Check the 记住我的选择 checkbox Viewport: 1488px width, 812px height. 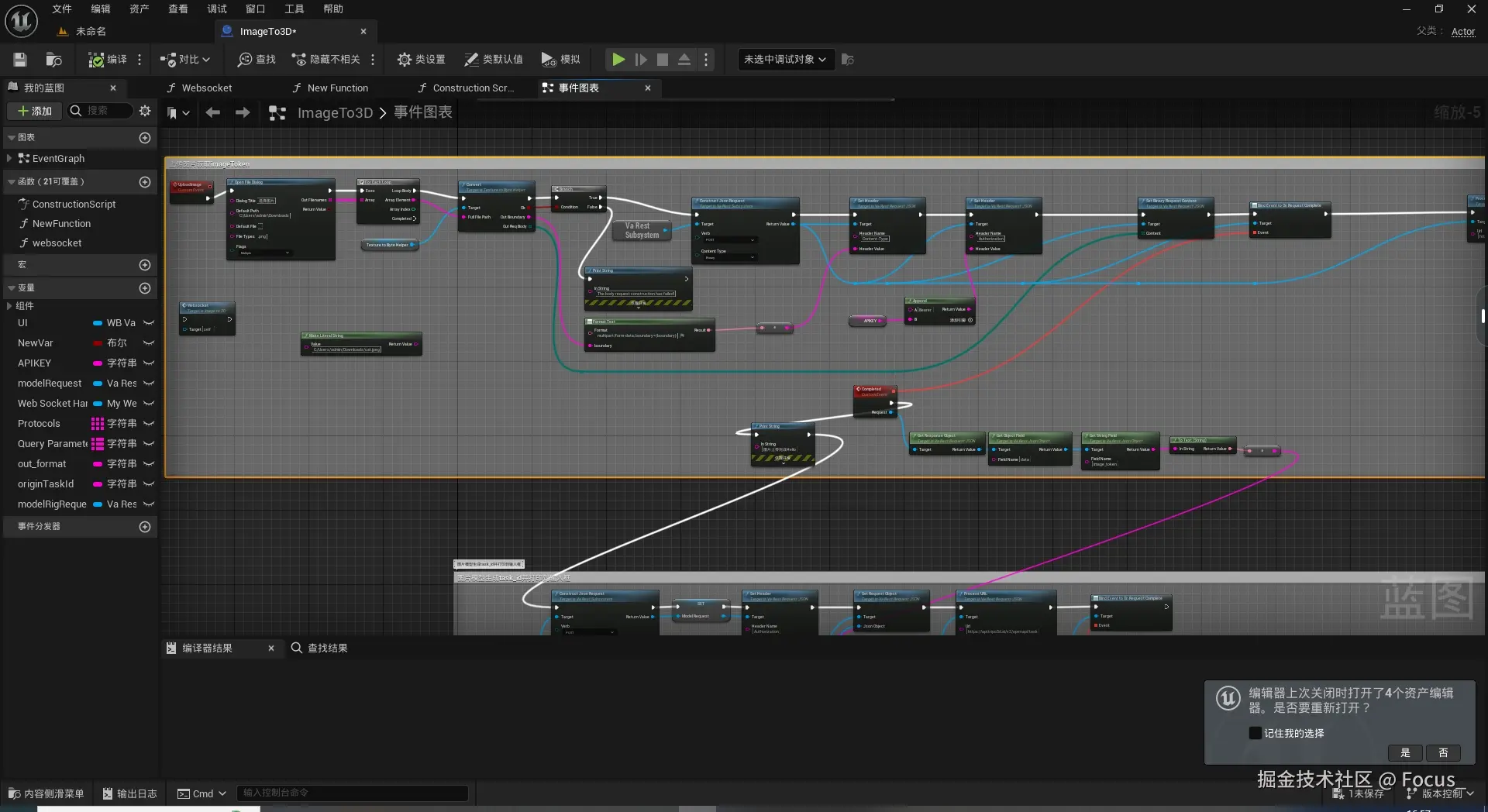click(x=1255, y=733)
